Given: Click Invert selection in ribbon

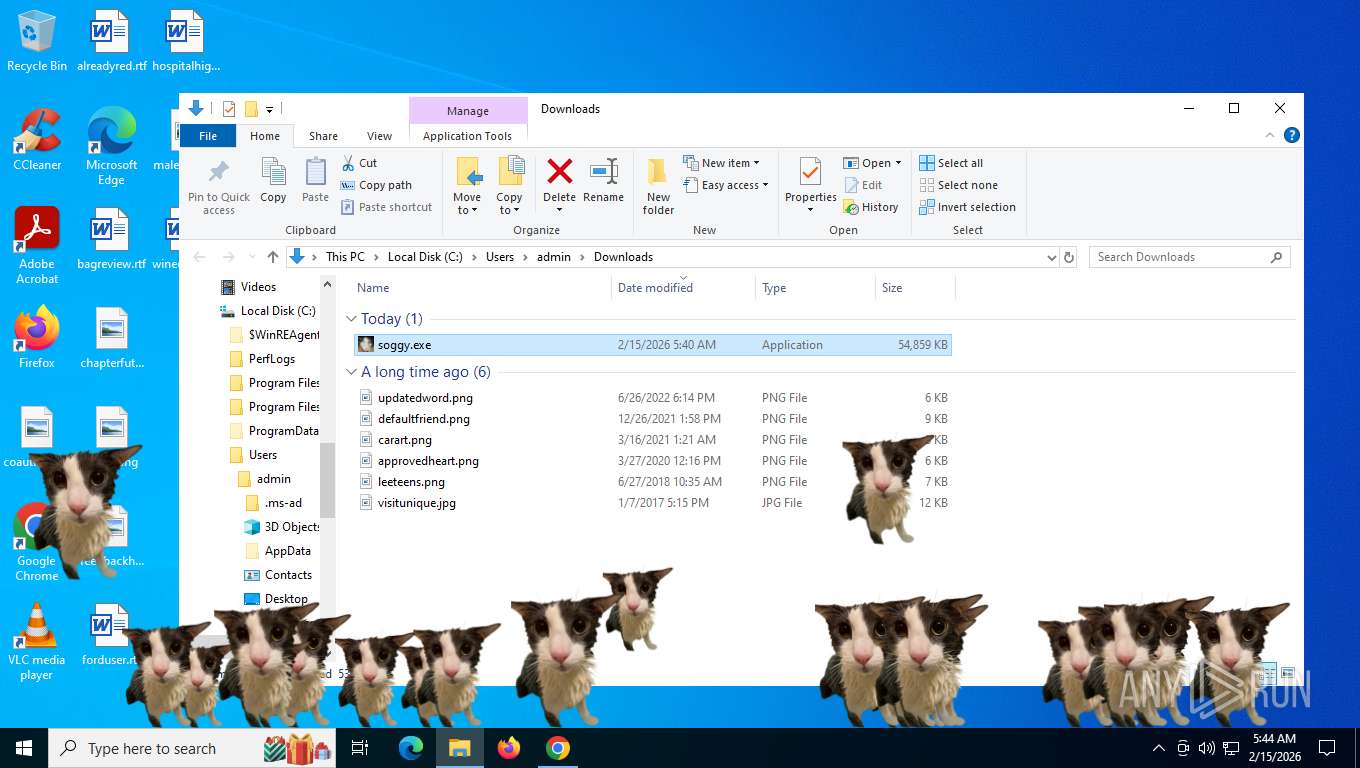Looking at the screenshot, I should tap(967, 207).
